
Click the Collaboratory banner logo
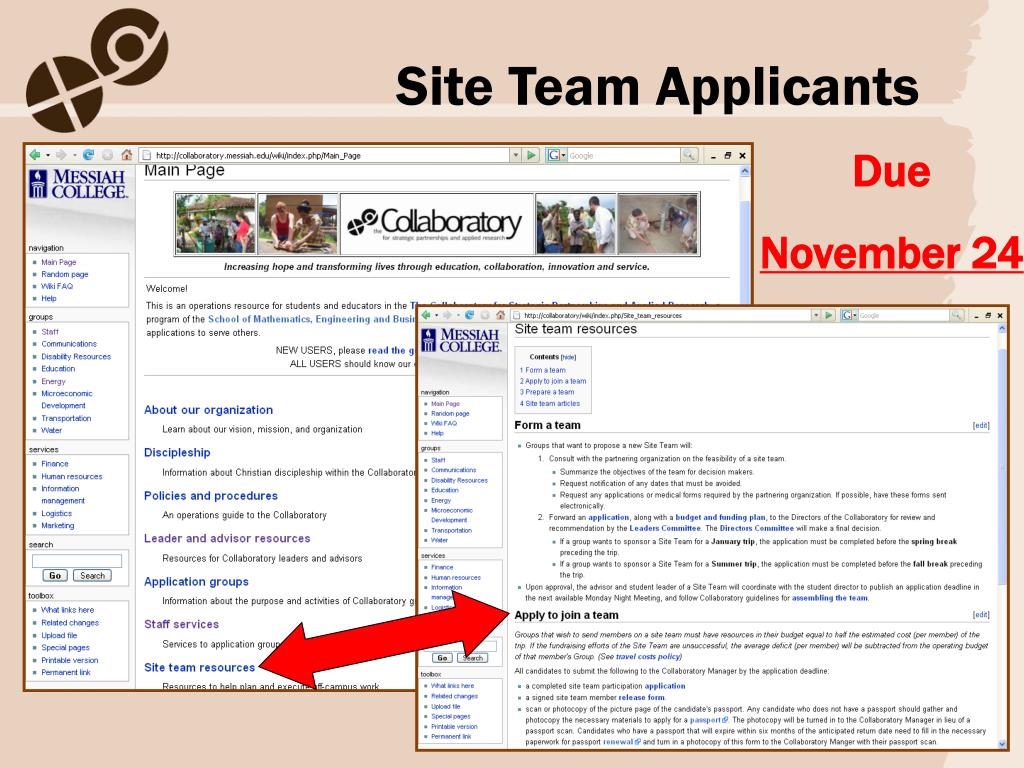point(436,224)
